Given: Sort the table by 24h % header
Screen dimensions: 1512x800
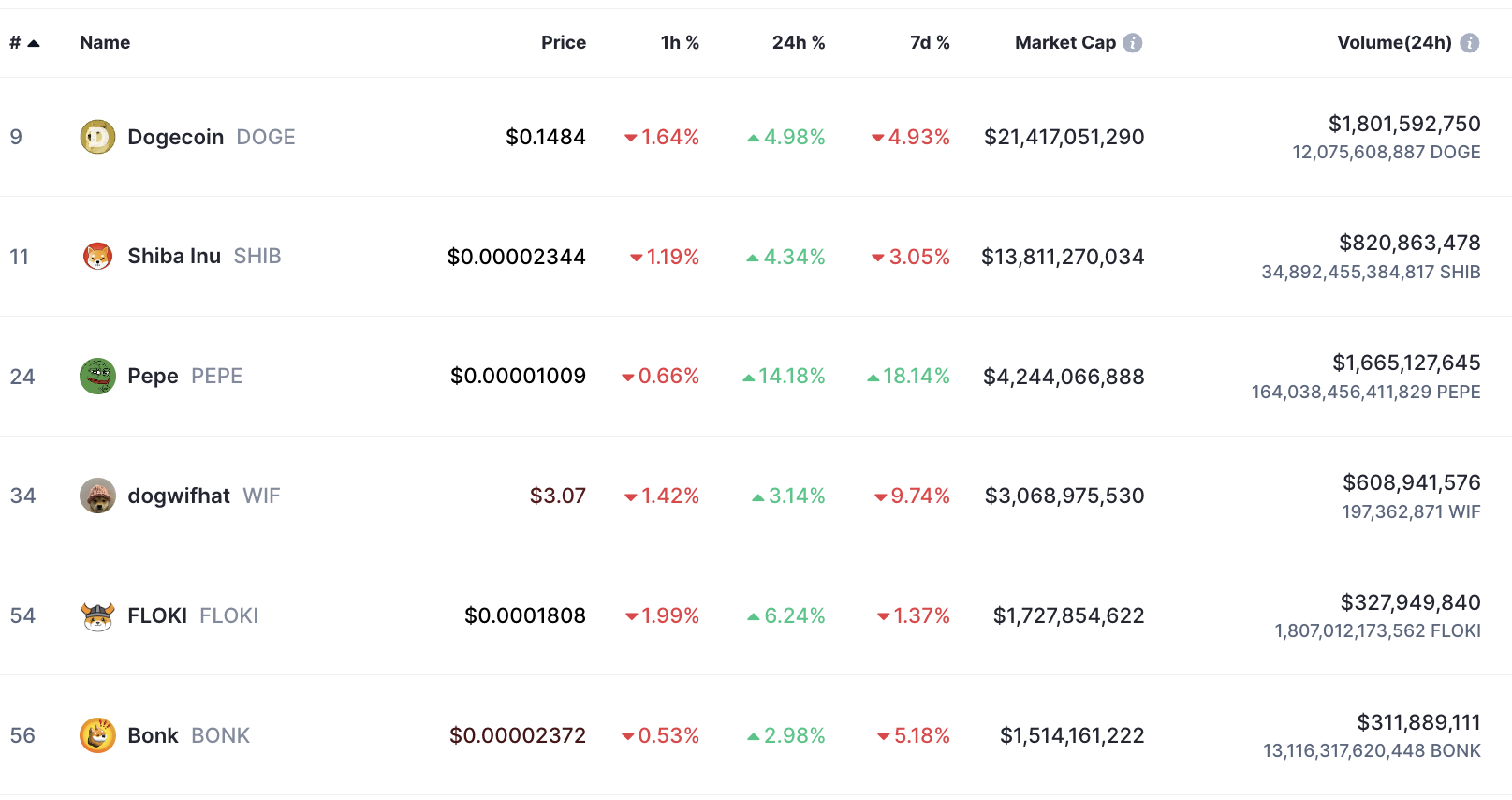Looking at the screenshot, I should [799, 43].
